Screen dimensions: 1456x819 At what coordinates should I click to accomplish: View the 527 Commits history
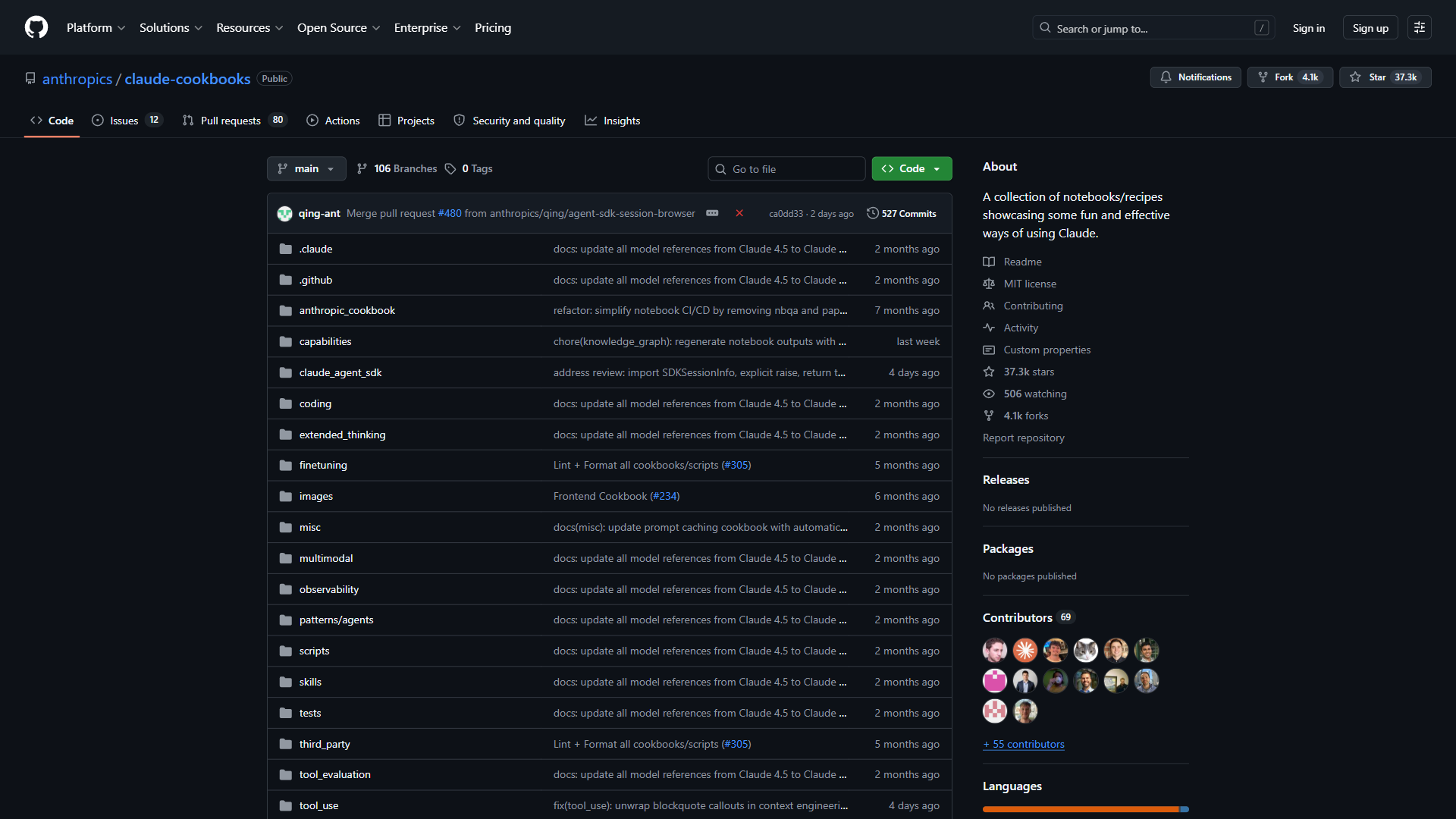click(x=902, y=214)
